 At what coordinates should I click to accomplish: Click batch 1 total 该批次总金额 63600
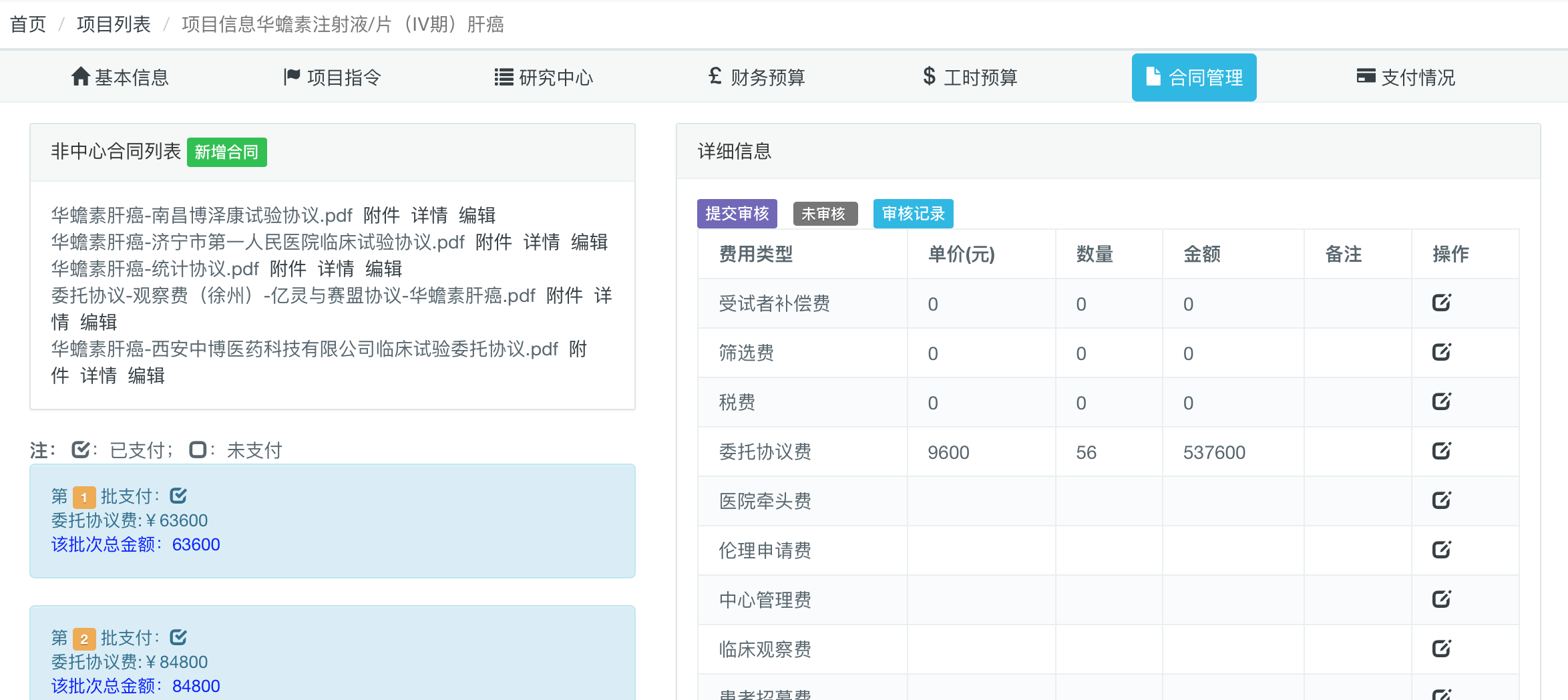[x=136, y=544]
